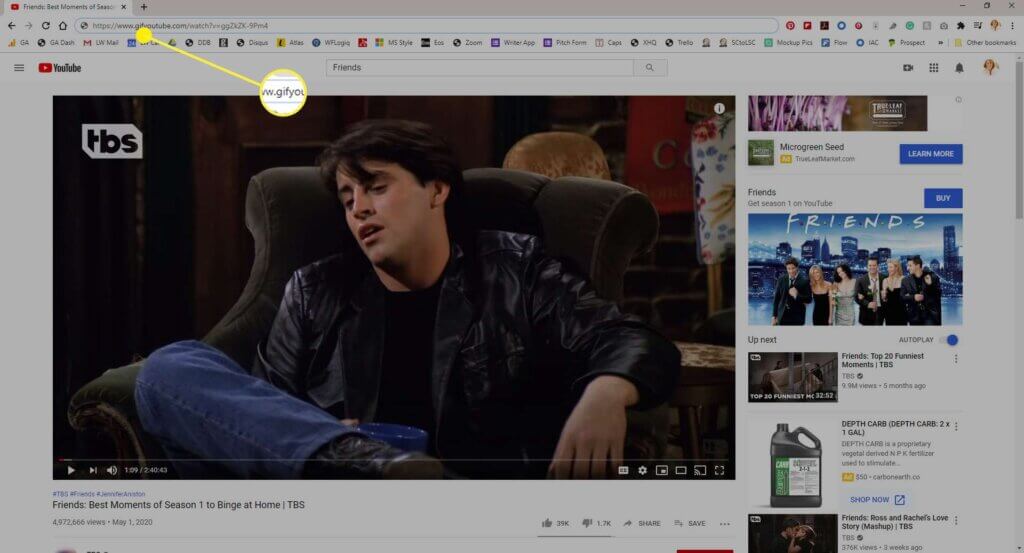This screenshot has height=553, width=1024.
Task: Enable miniplayer icon in player controls
Action: (x=662, y=470)
